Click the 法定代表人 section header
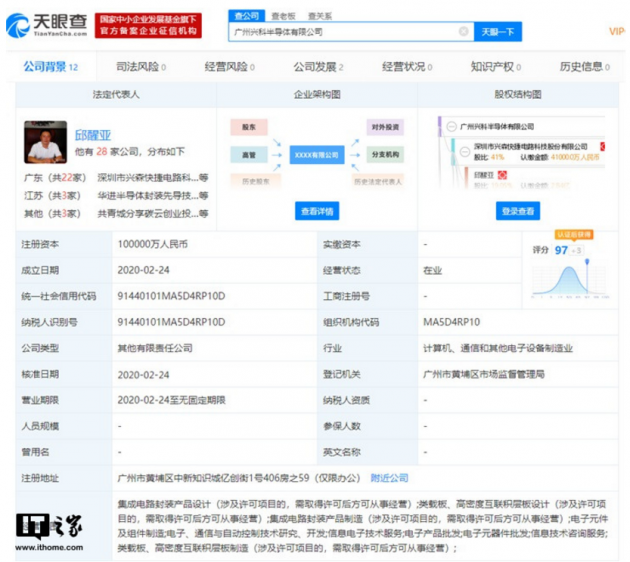This screenshot has height=562, width=630. click(x=116, y=95)
